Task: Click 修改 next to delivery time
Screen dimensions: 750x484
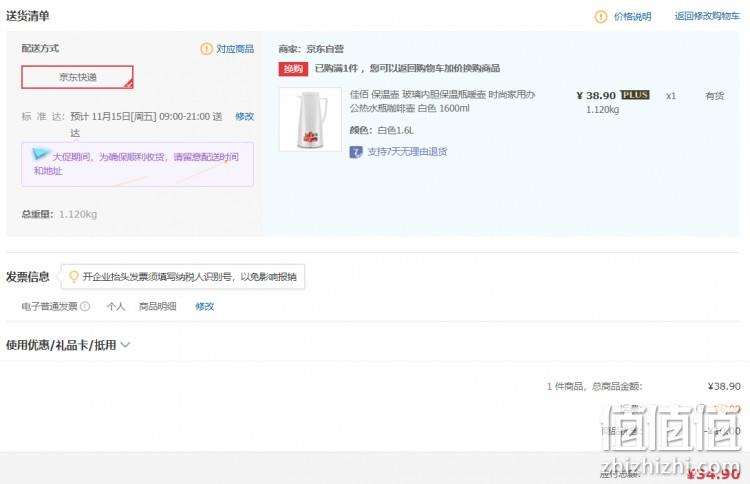Action: click(244, 117)
